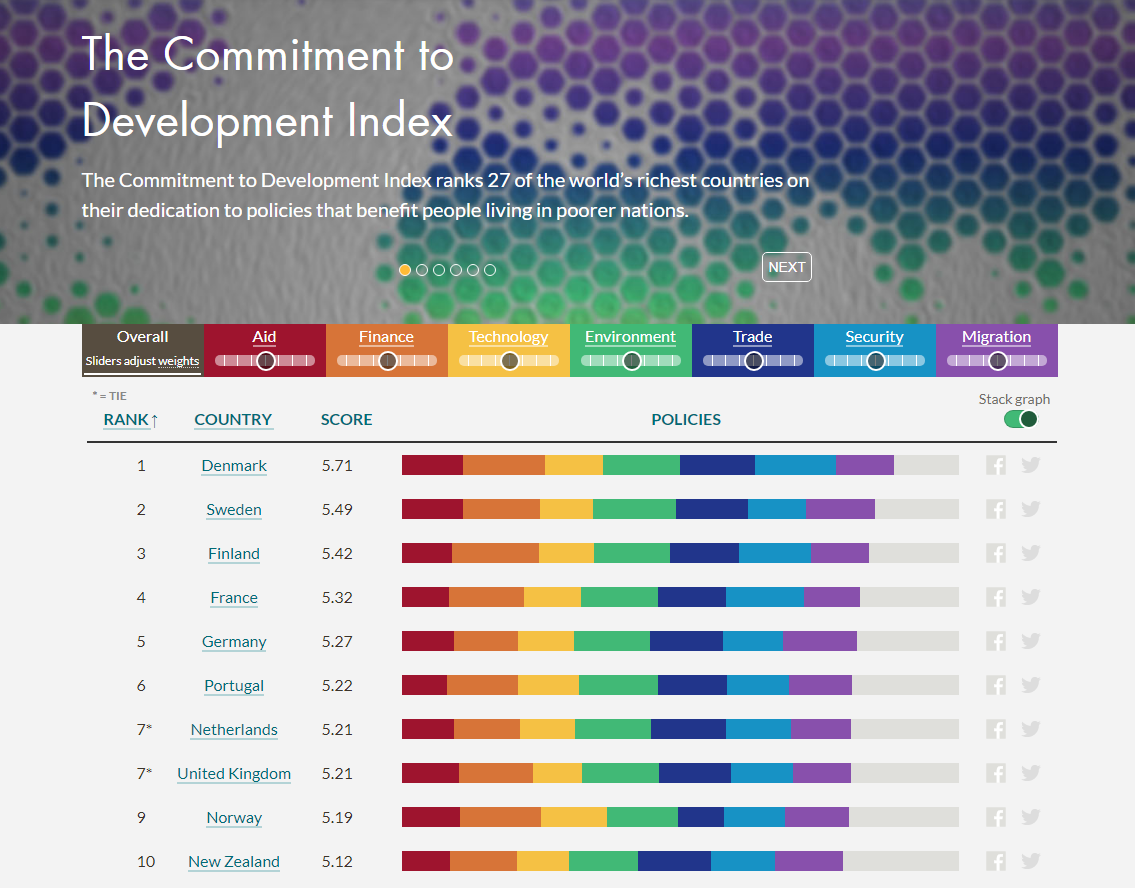Adjust the Aid weight slider
Viewport: 1135px width, 888px height.
264,358
